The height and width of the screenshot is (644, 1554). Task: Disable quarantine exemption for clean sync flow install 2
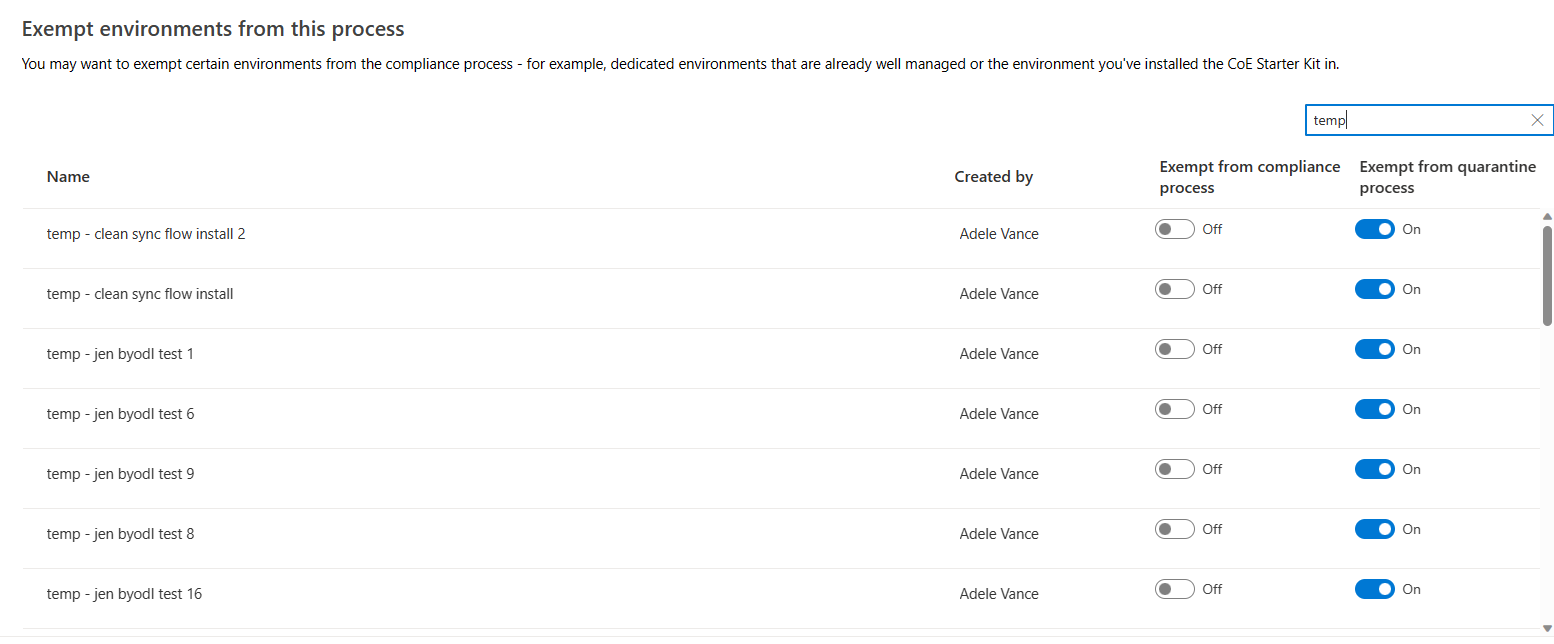pyautogui.click(x=1374, y=230)
